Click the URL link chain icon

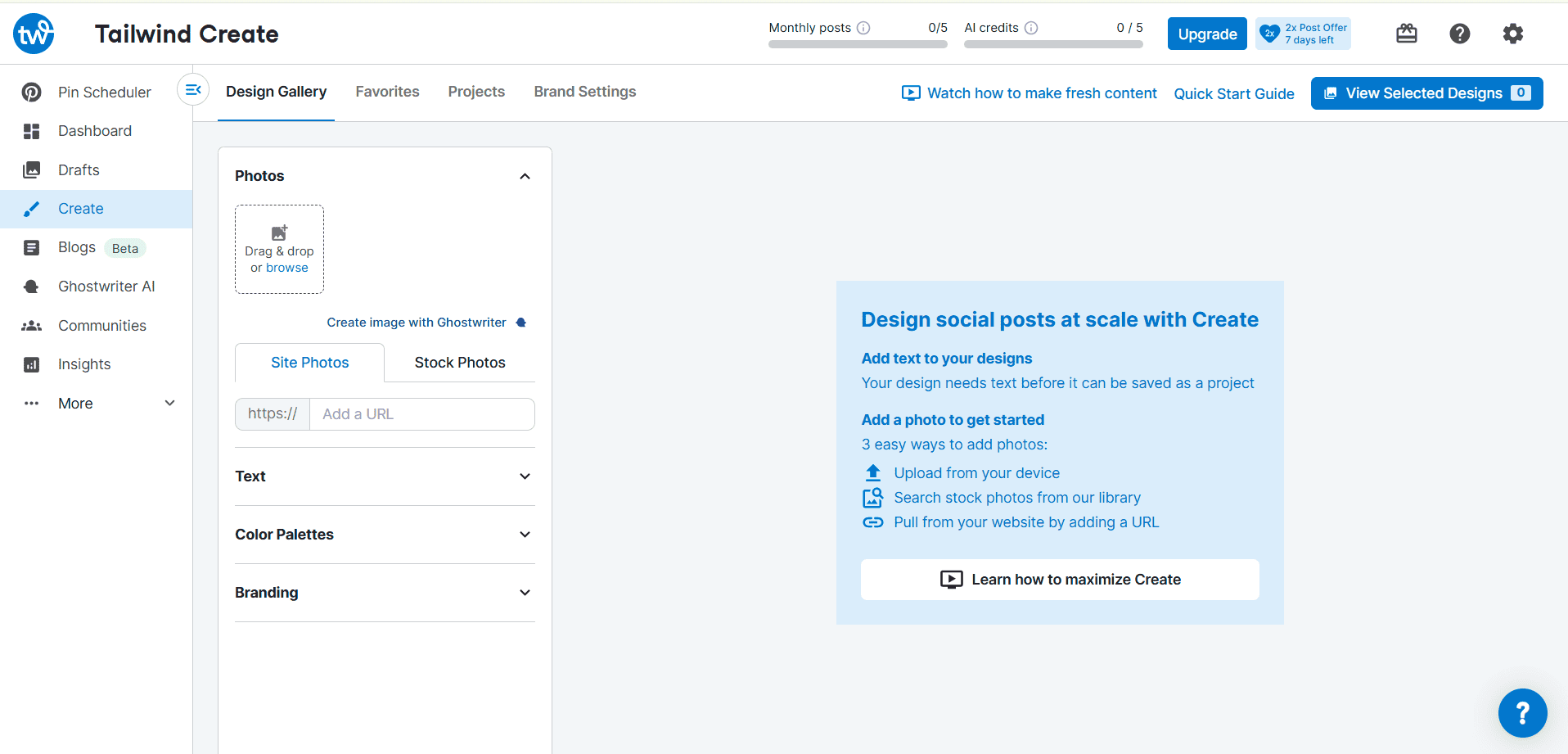point(873,522)
